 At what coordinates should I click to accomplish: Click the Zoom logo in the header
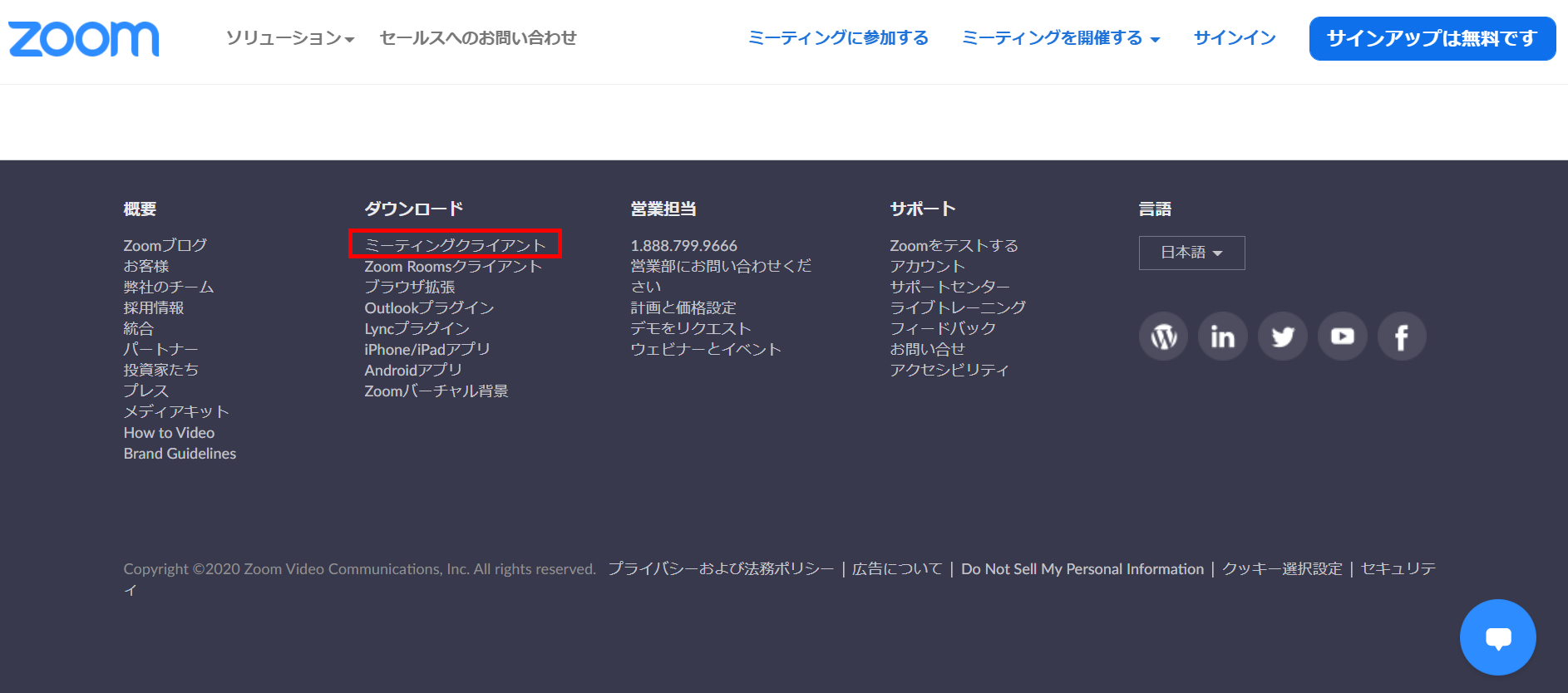(84, 39)
